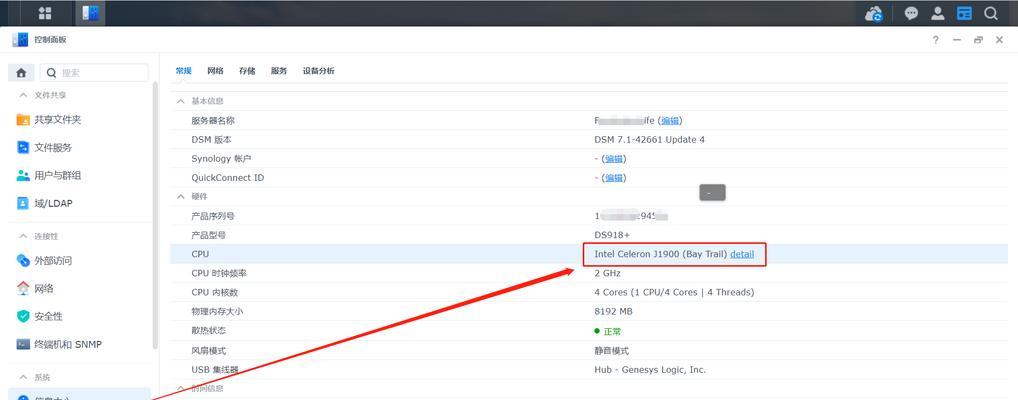This screenshot has height=400, width=1018.
Task: Open the cloud sync status icon
Action: (874, 13)
